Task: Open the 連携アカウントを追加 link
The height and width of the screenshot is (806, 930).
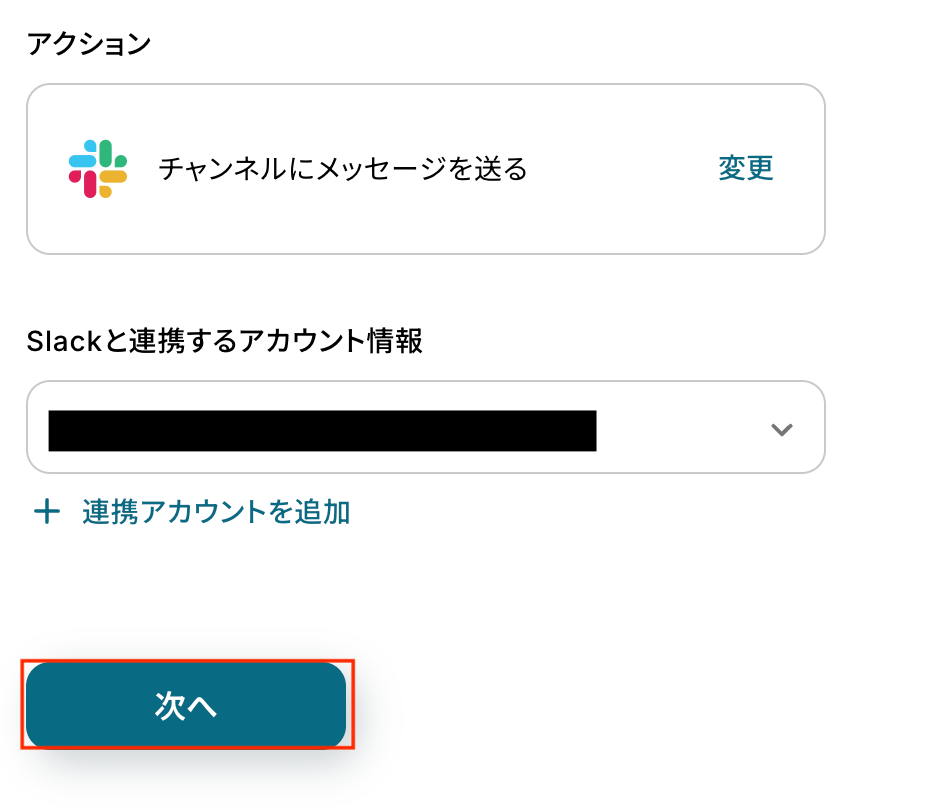Action: (x=216, y=513)
